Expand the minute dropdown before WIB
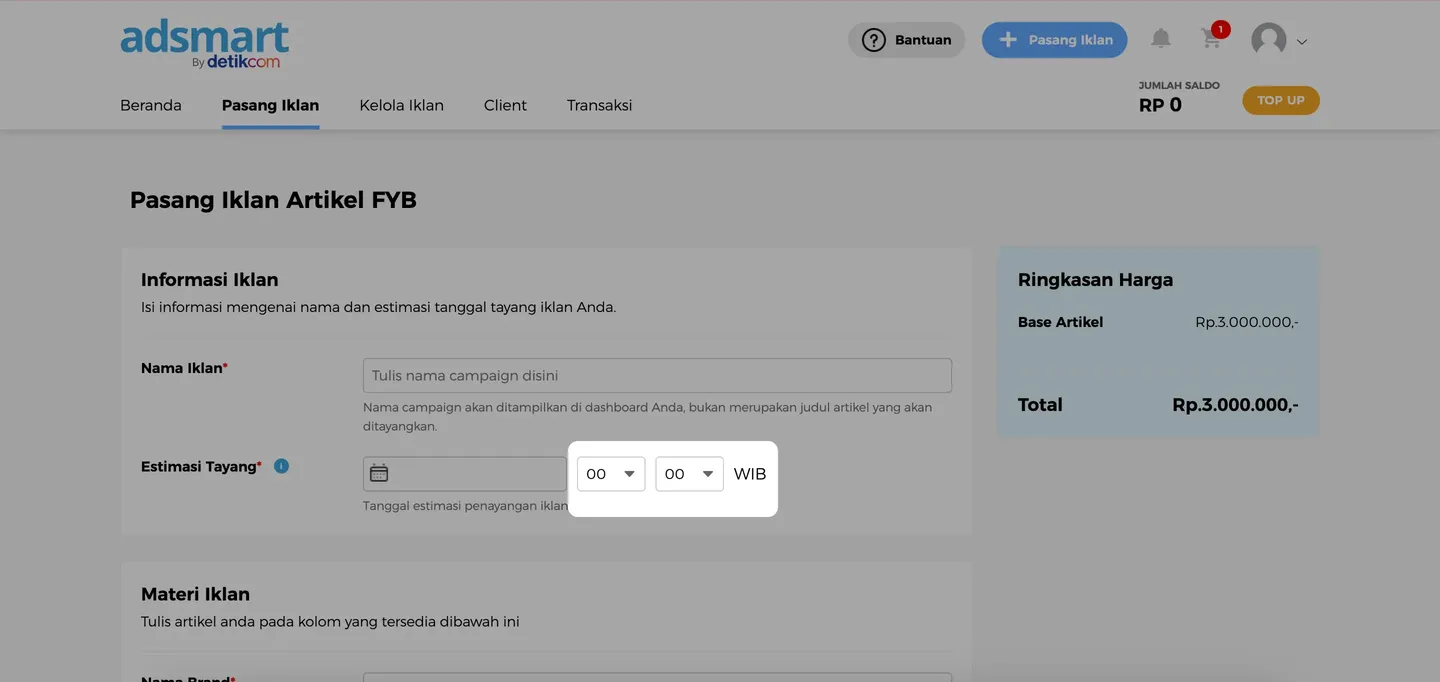Viewport: 1440px width, 682px height. pyautogui.click(x=689, y=474)
